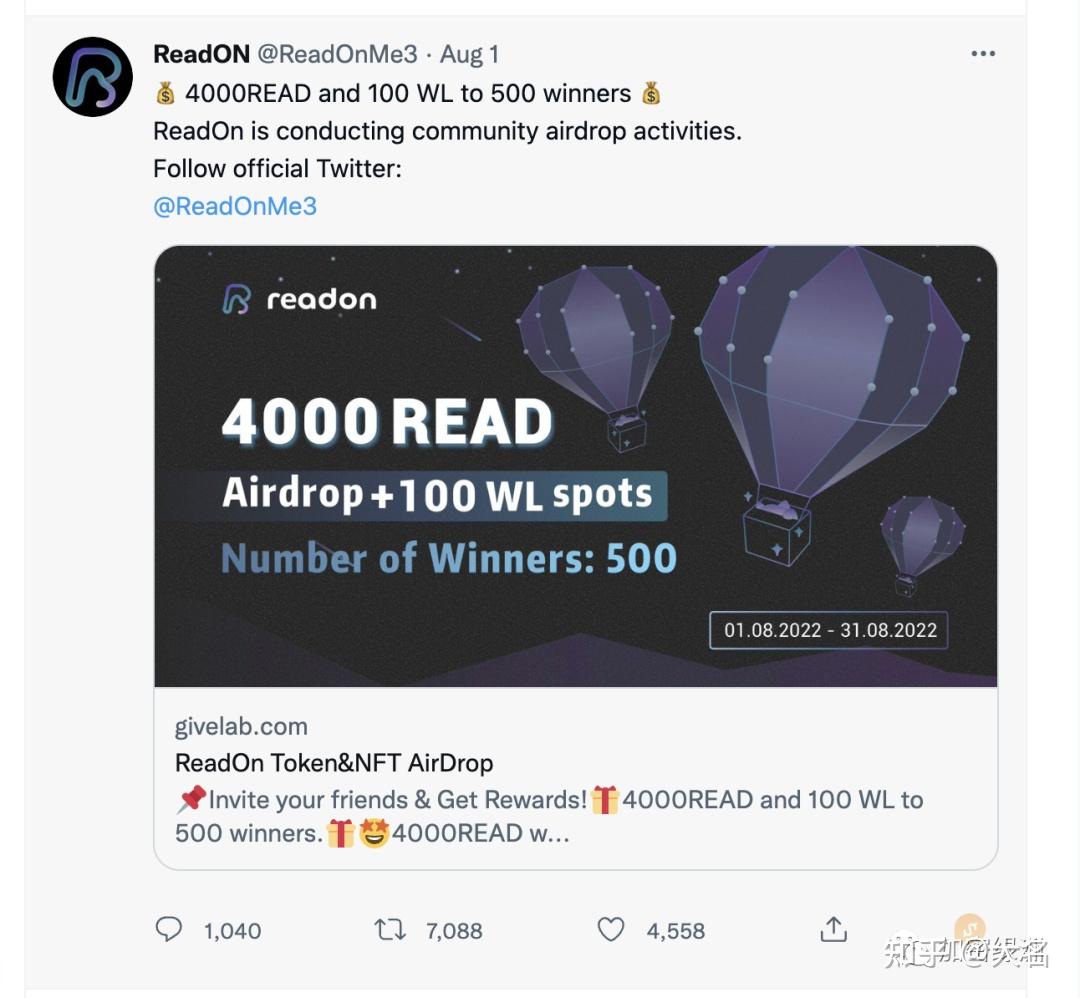Click the 7,088 retweets count
Image resolution: width=1080 pixels, height=998 pixels.
(454, 931)
